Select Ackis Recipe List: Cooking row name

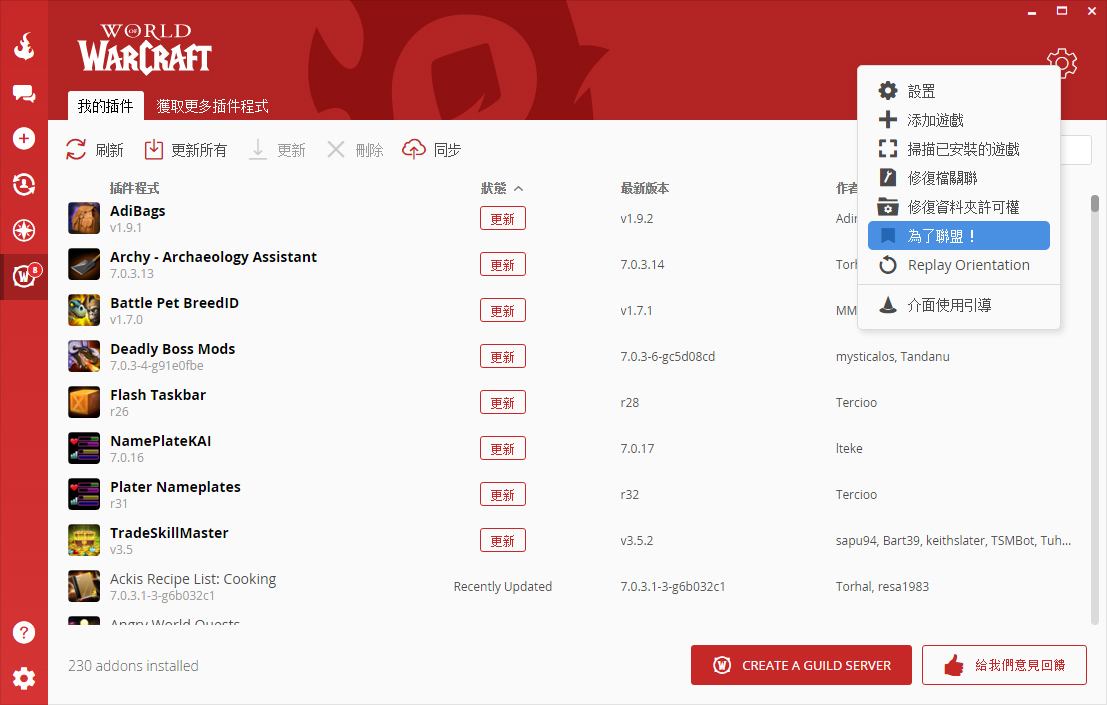tap(193, 579)
